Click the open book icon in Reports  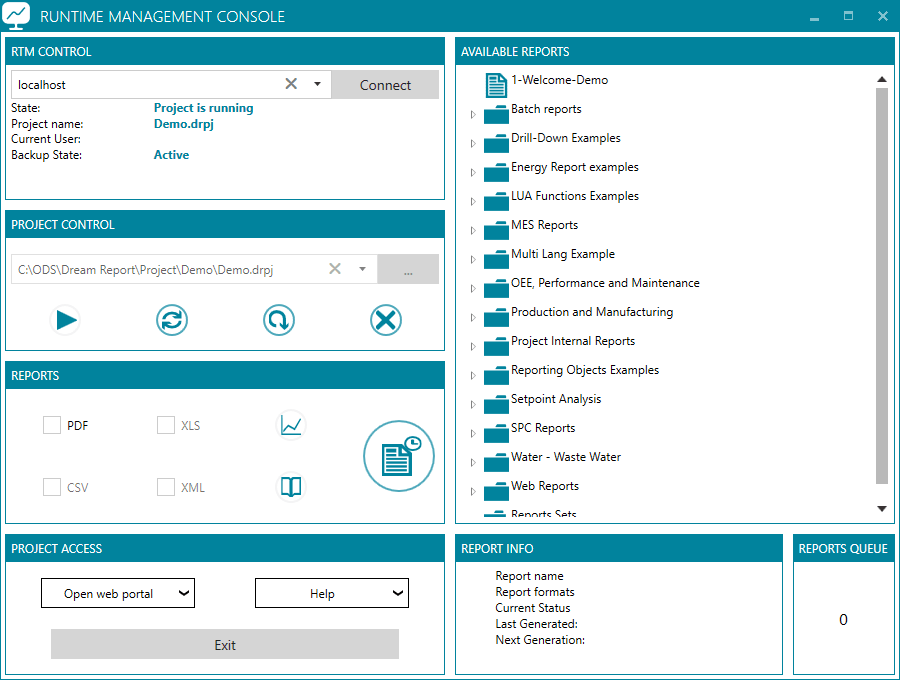tap(291, 487)
